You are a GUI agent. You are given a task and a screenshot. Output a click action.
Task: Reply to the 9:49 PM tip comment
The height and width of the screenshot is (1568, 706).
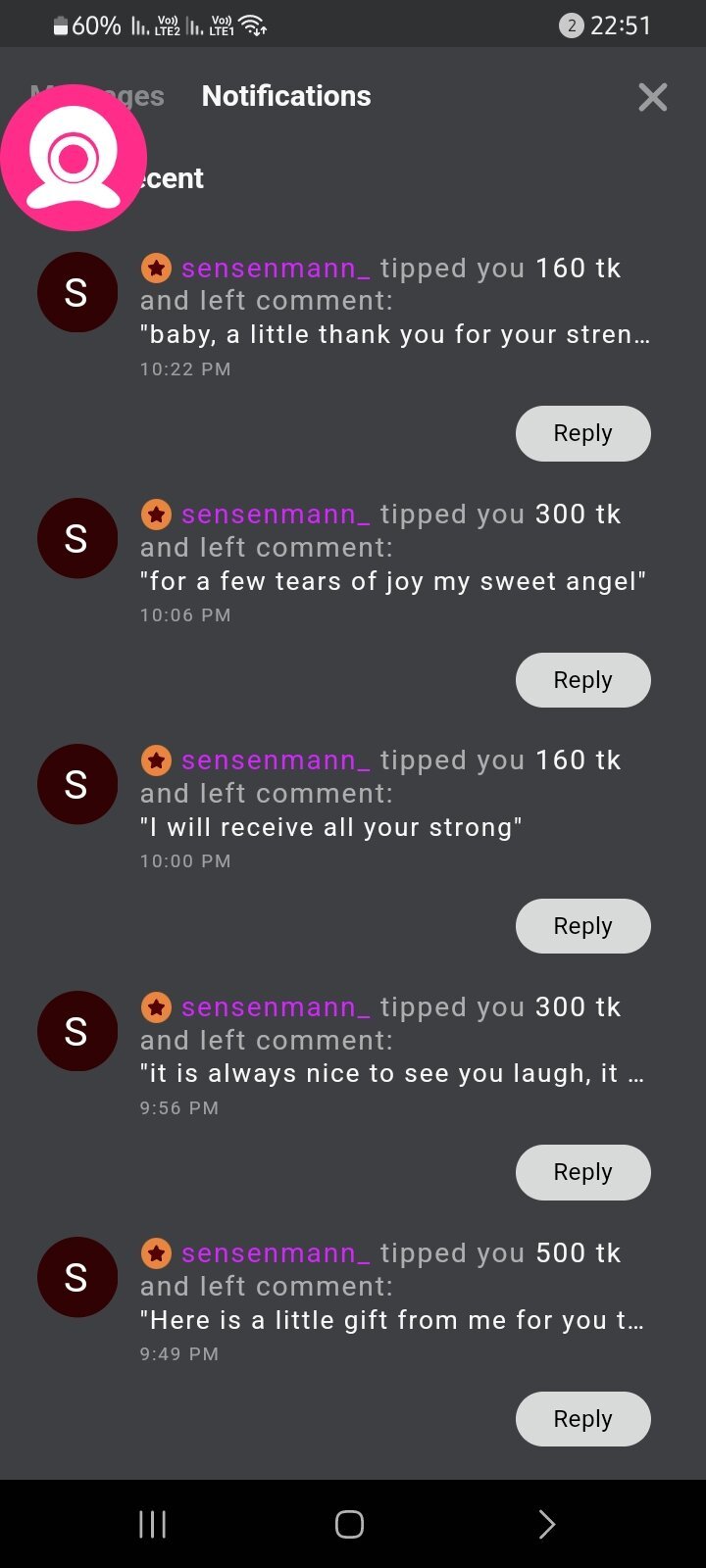click(x=582, y=1419)
